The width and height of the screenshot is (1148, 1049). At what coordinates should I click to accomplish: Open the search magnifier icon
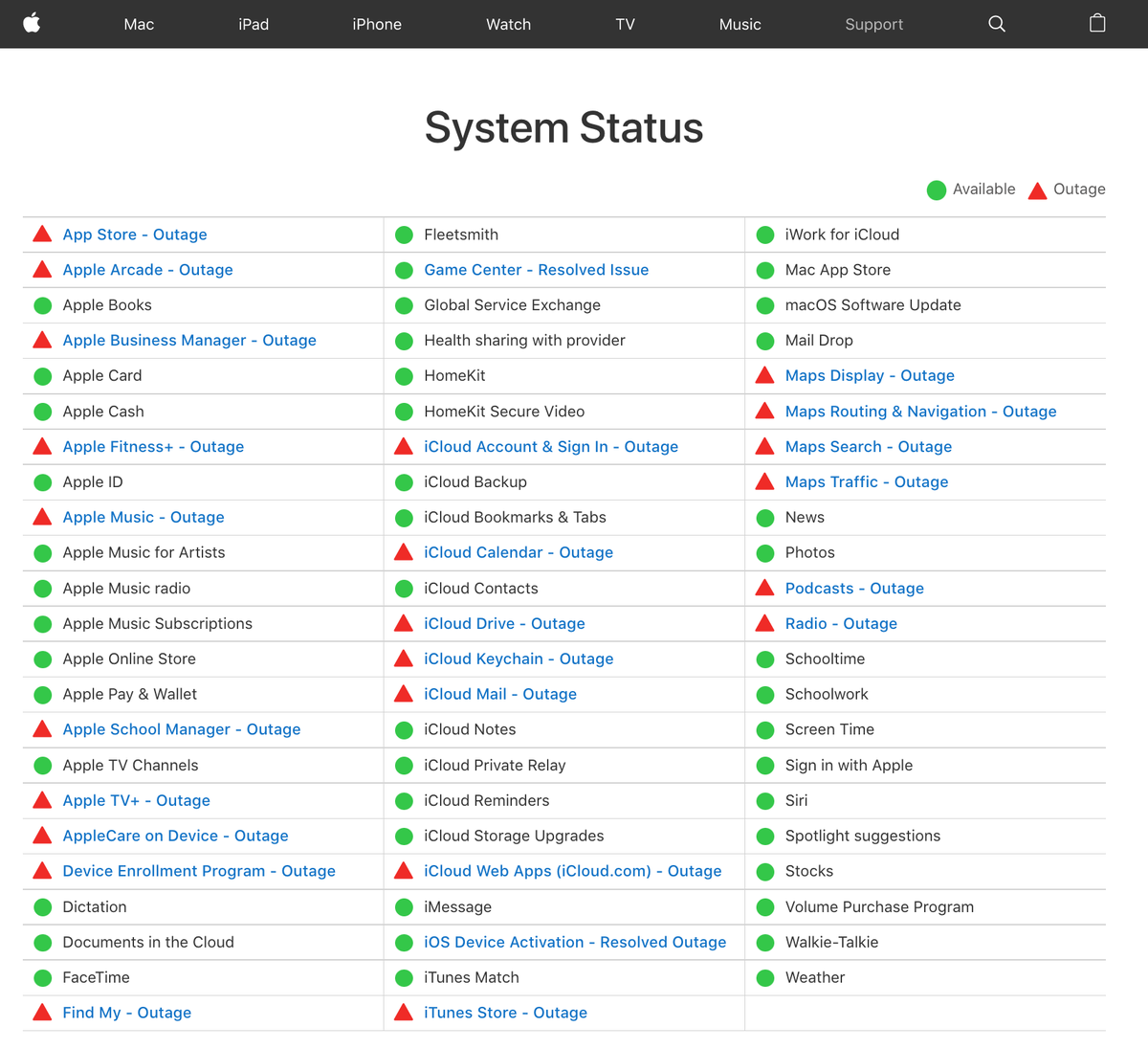[x=997, y=24]
